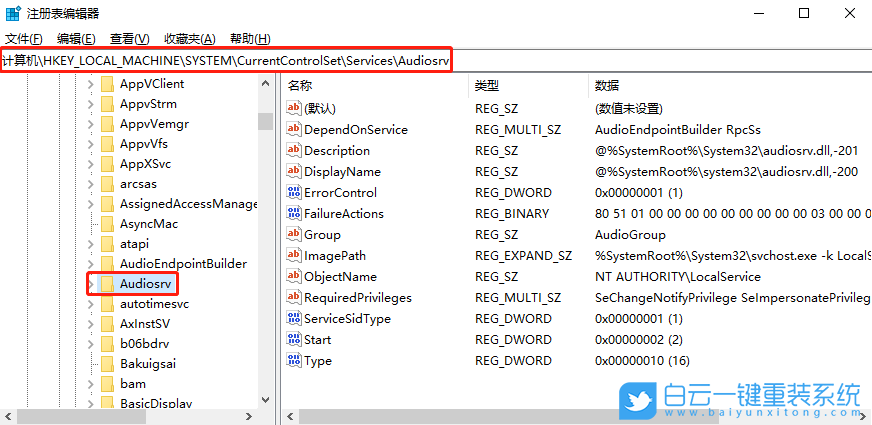The width and height of the screenshot is (872, 425).
Task: Expand the atapi tree node
Action: 91,244
